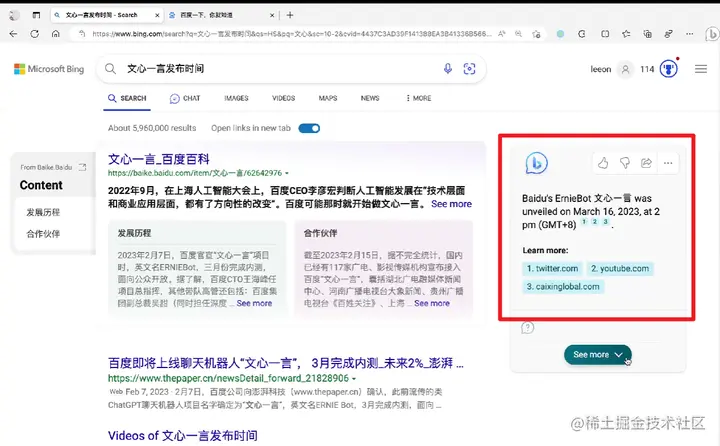Jump to 发展历程 in Content sidebar
This screenshot has height=446, width=720.
tap(43, 212)
